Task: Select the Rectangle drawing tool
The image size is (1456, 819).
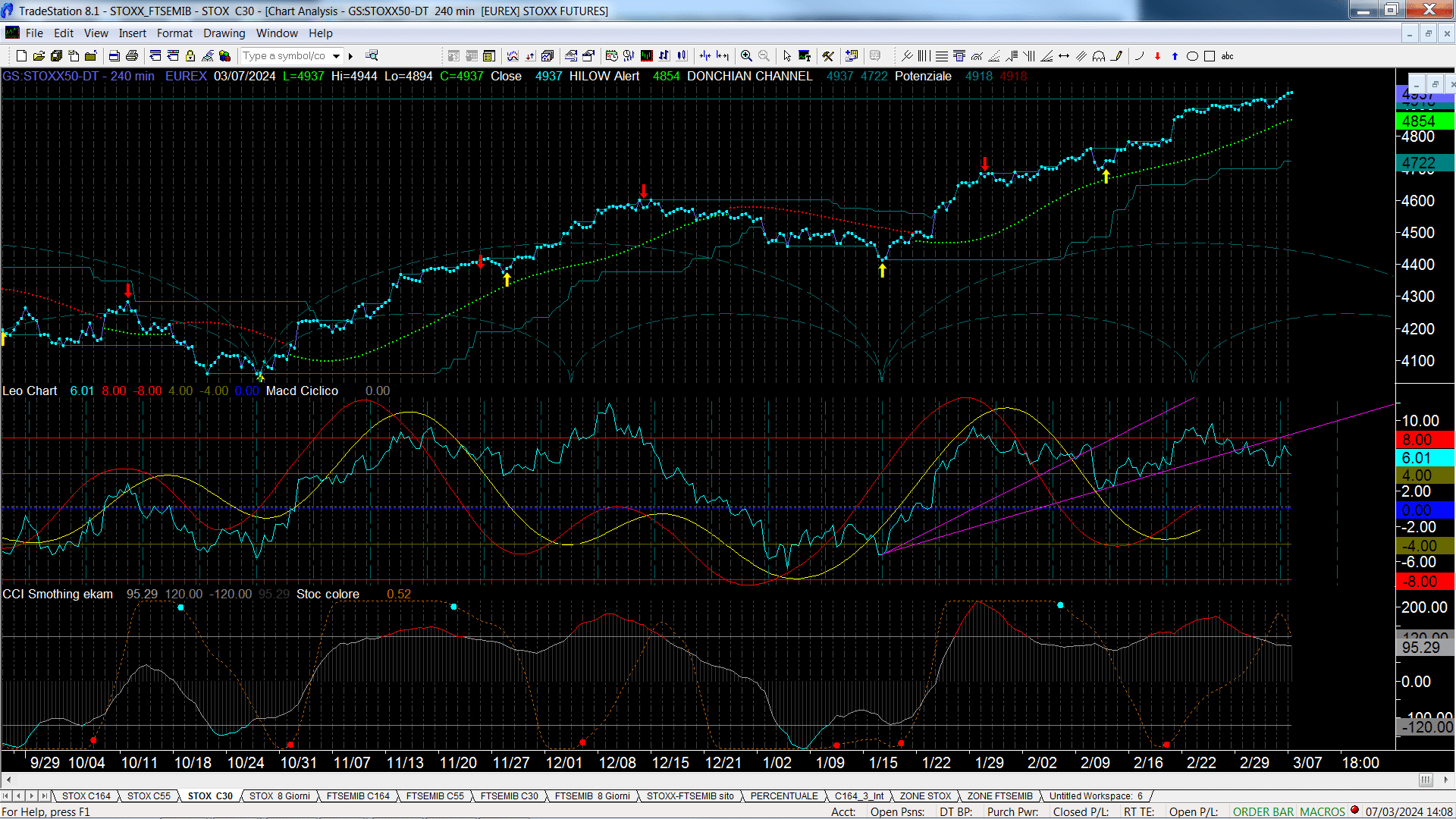Action: point(1210,56)
